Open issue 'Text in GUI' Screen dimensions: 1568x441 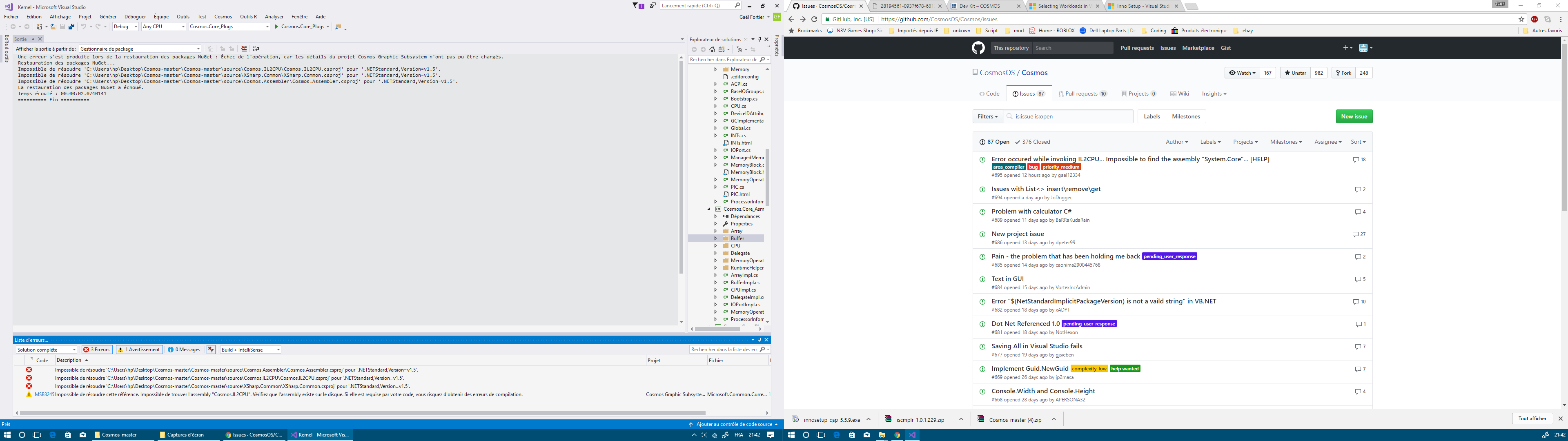1007,279
